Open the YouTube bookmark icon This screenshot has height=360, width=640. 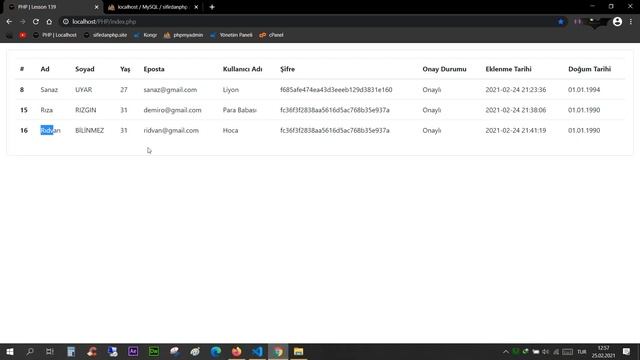[x=22, y=35]
